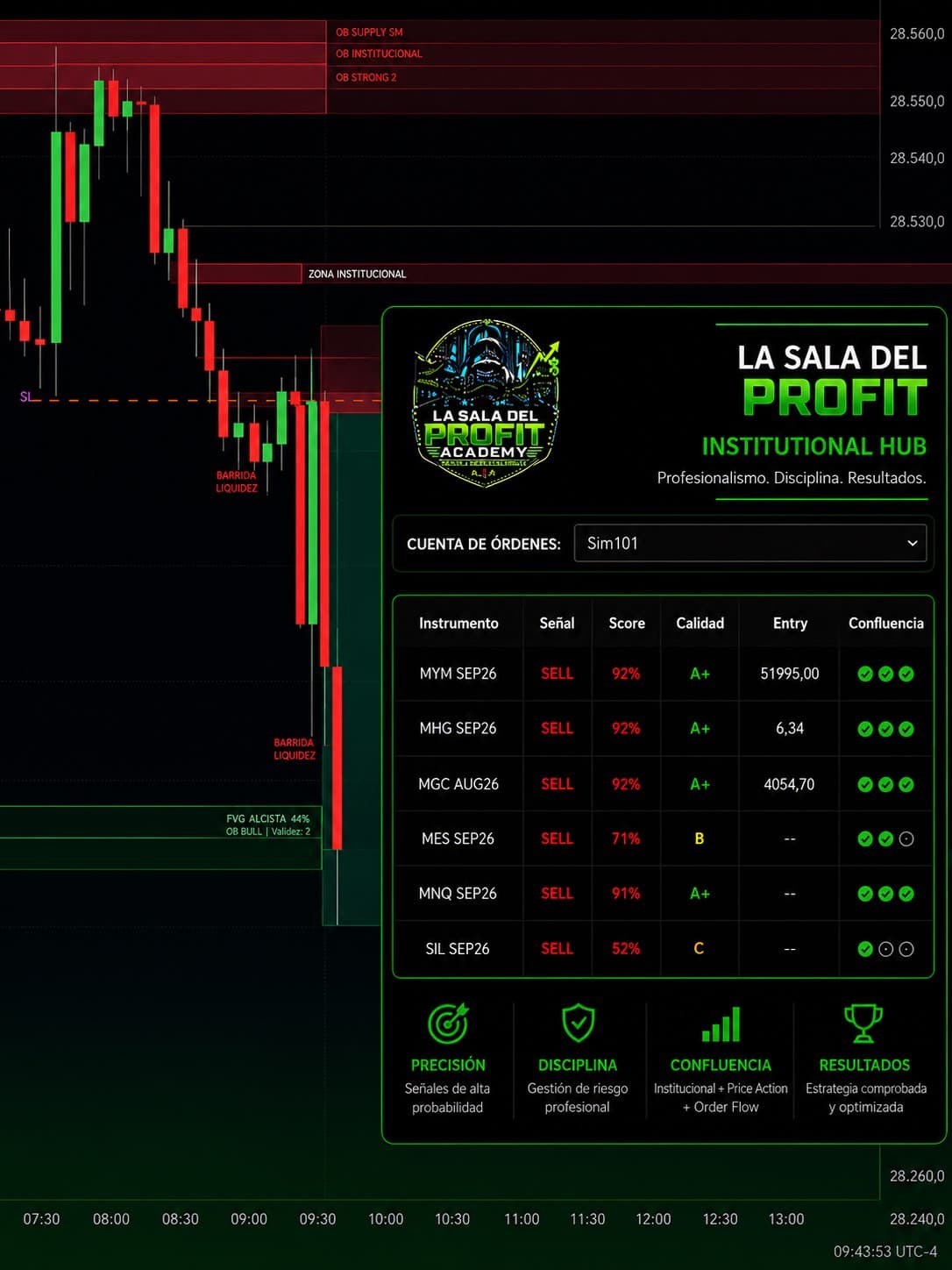Click the C quality grade
This screenshot has width=952, height=1270.
coord(699,948)
